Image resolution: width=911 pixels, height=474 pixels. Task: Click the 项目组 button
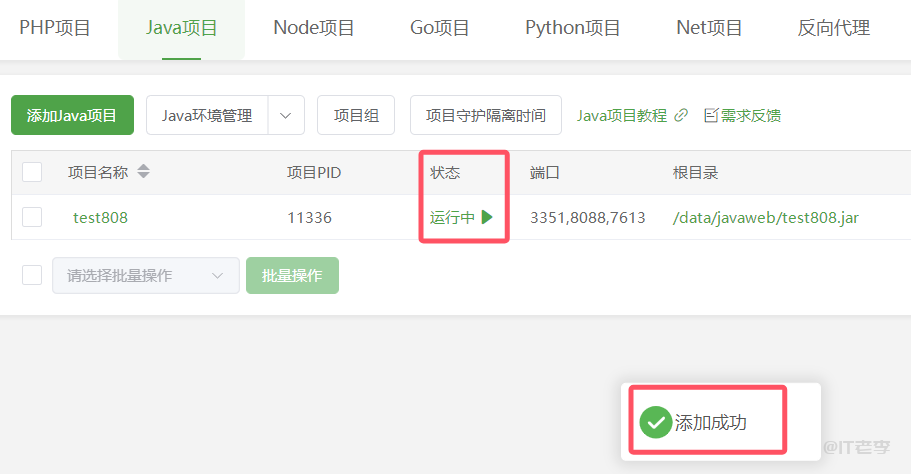point(356,115)
